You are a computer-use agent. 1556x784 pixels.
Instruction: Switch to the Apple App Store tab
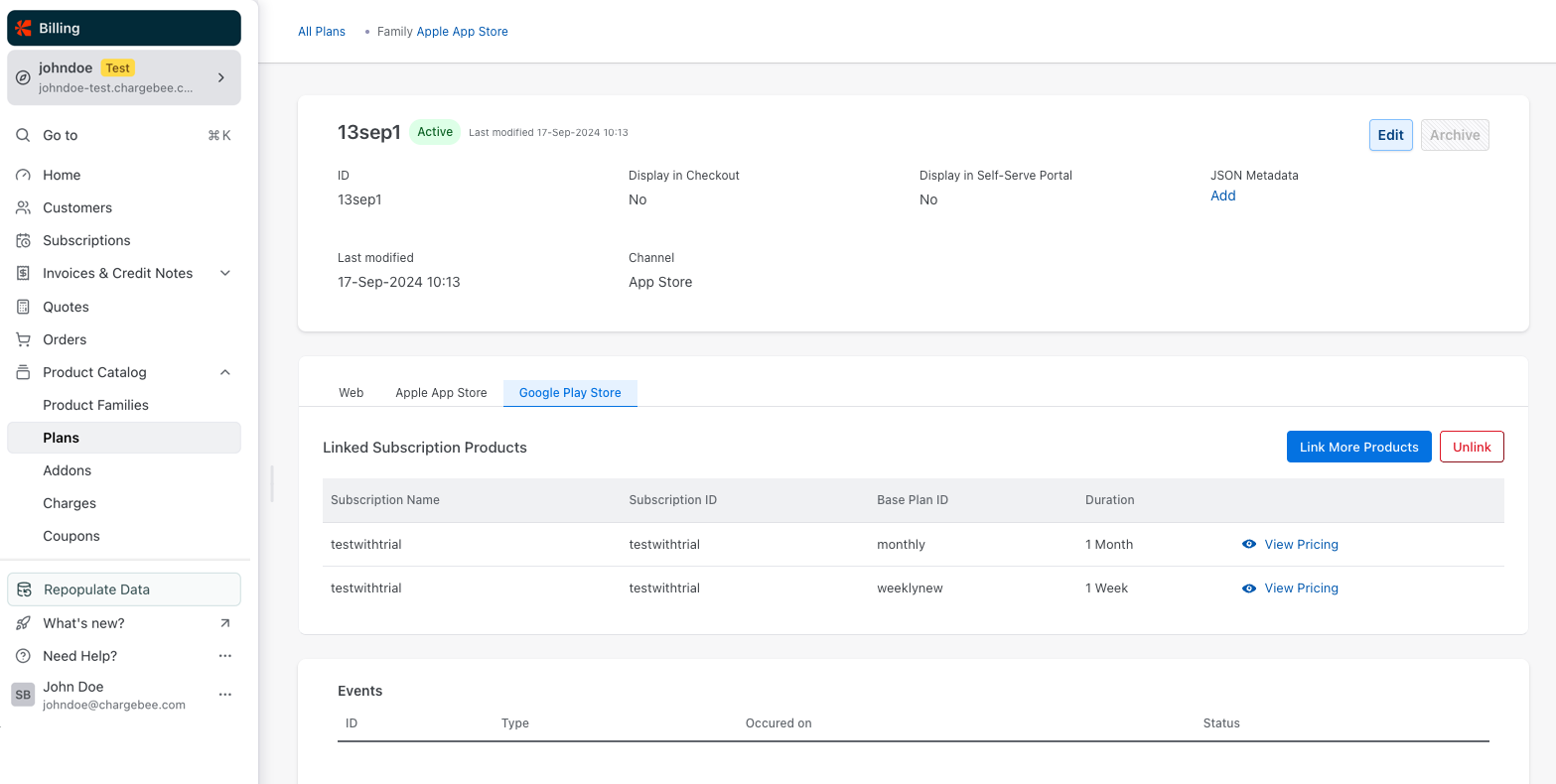click(441, 393)
